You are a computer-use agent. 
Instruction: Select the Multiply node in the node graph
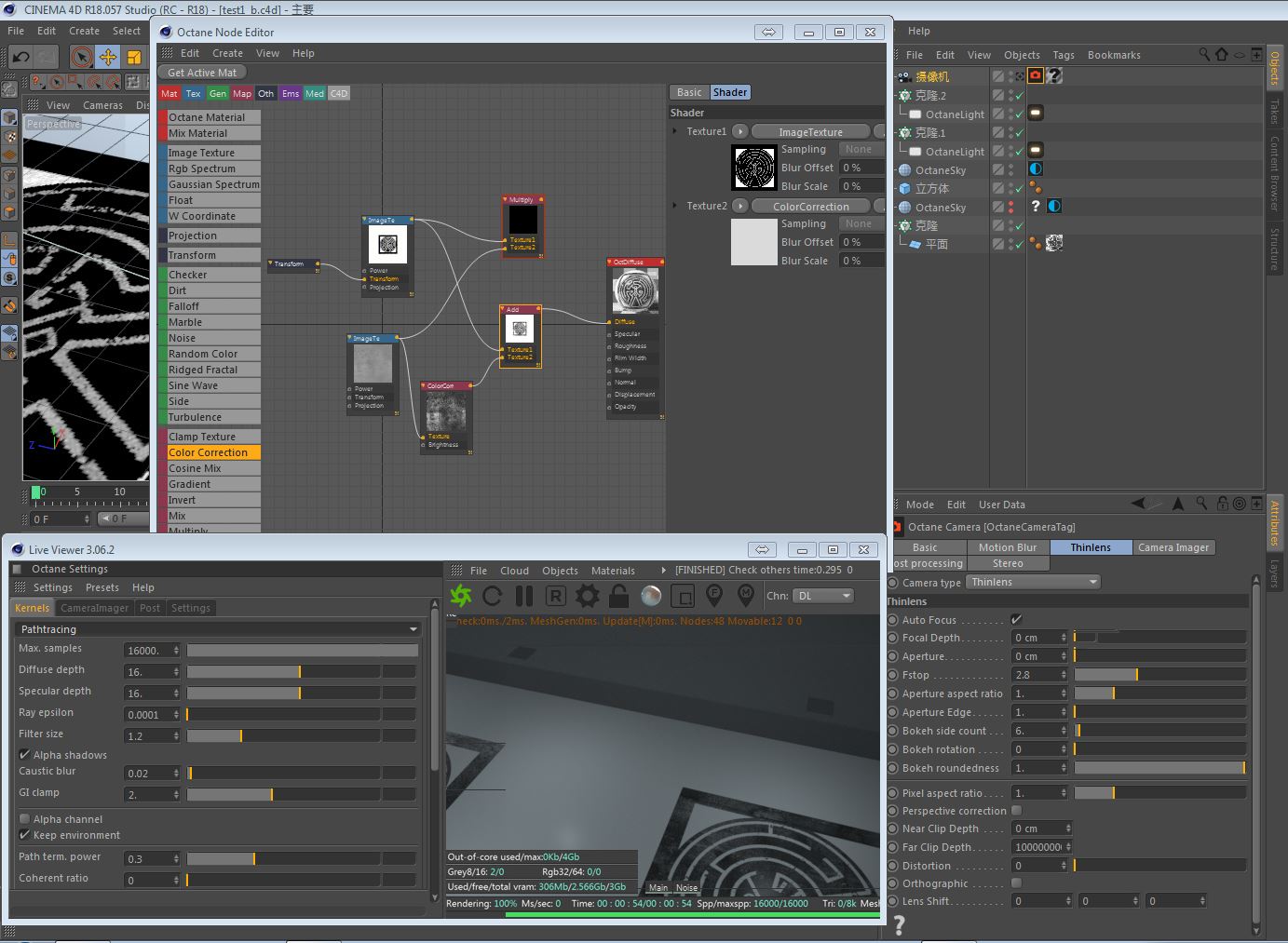tap(522, 226)
